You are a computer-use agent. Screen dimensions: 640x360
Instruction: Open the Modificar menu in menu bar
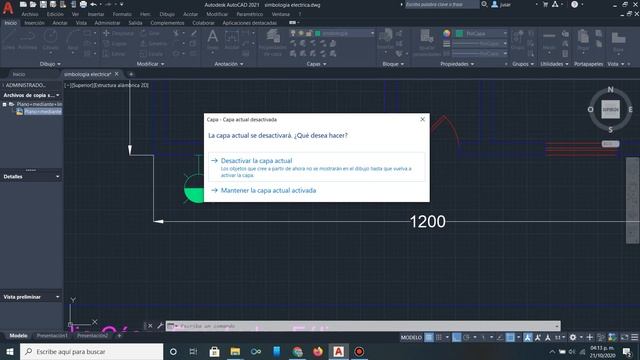tap(217, 14)
